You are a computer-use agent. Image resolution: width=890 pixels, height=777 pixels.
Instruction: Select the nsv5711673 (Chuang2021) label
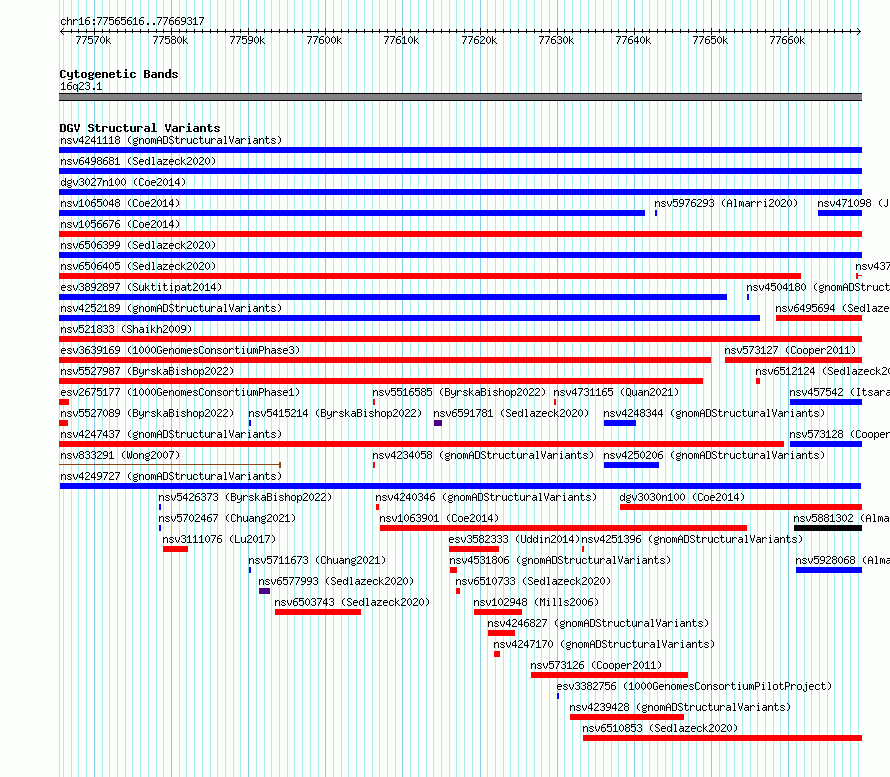click(x=317, y=560)
